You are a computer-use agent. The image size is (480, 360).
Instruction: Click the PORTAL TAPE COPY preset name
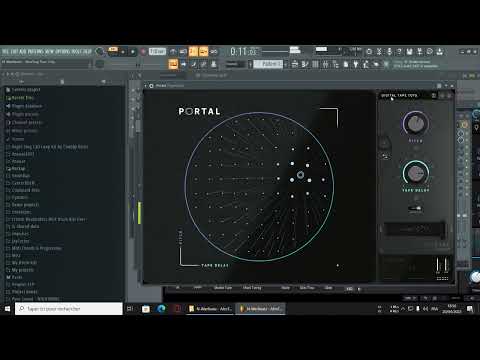click(399, 95)
